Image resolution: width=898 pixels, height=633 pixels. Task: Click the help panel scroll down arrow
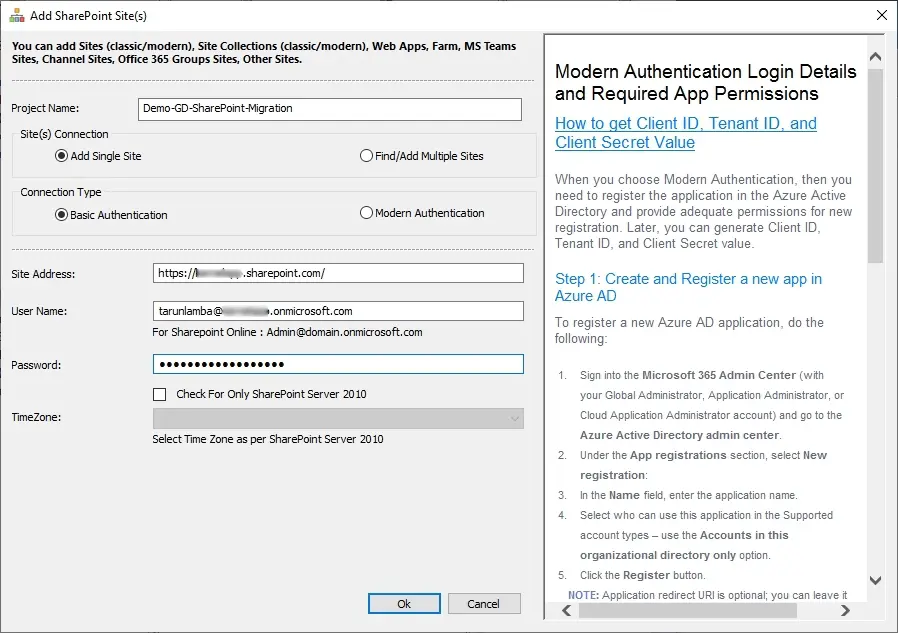pos(875,580)
